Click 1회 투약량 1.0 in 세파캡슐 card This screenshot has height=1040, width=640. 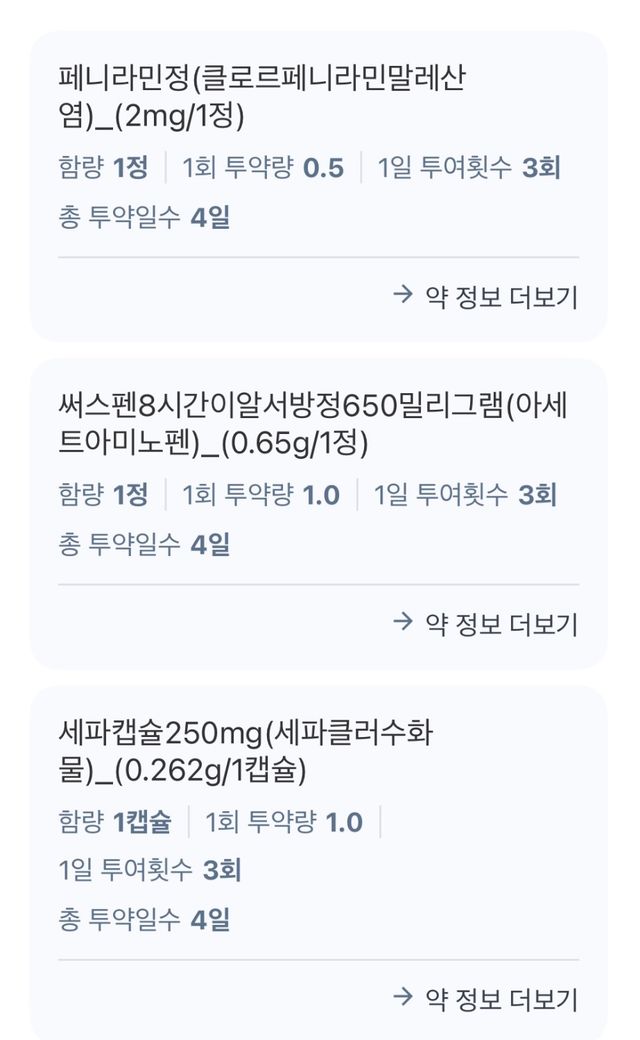pos(284,822)
